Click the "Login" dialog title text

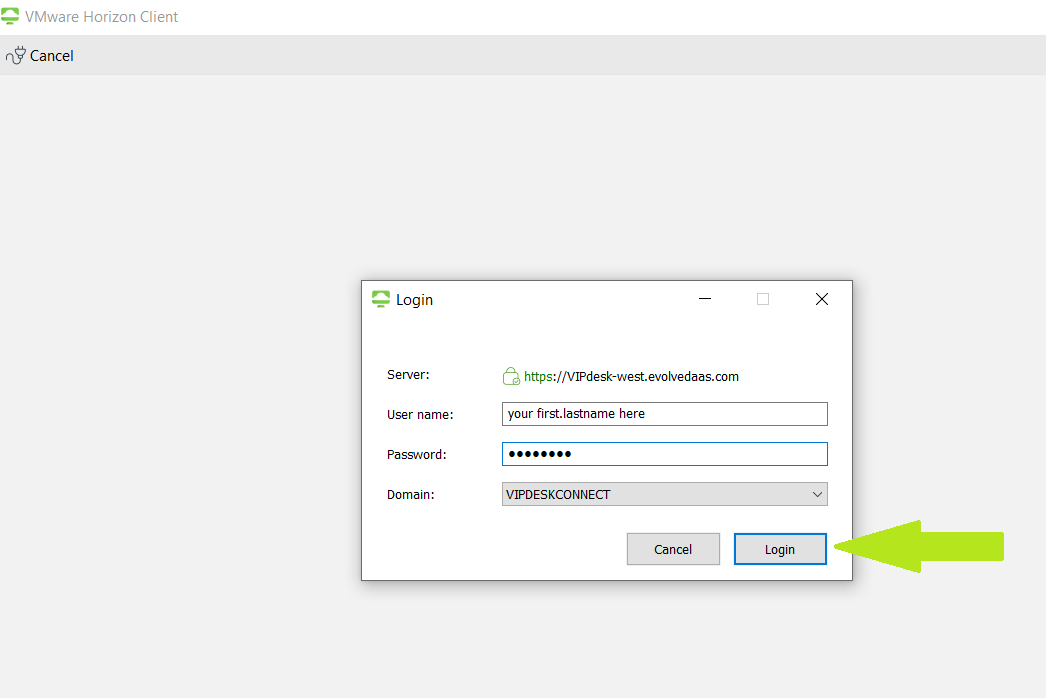click(414, 300)
